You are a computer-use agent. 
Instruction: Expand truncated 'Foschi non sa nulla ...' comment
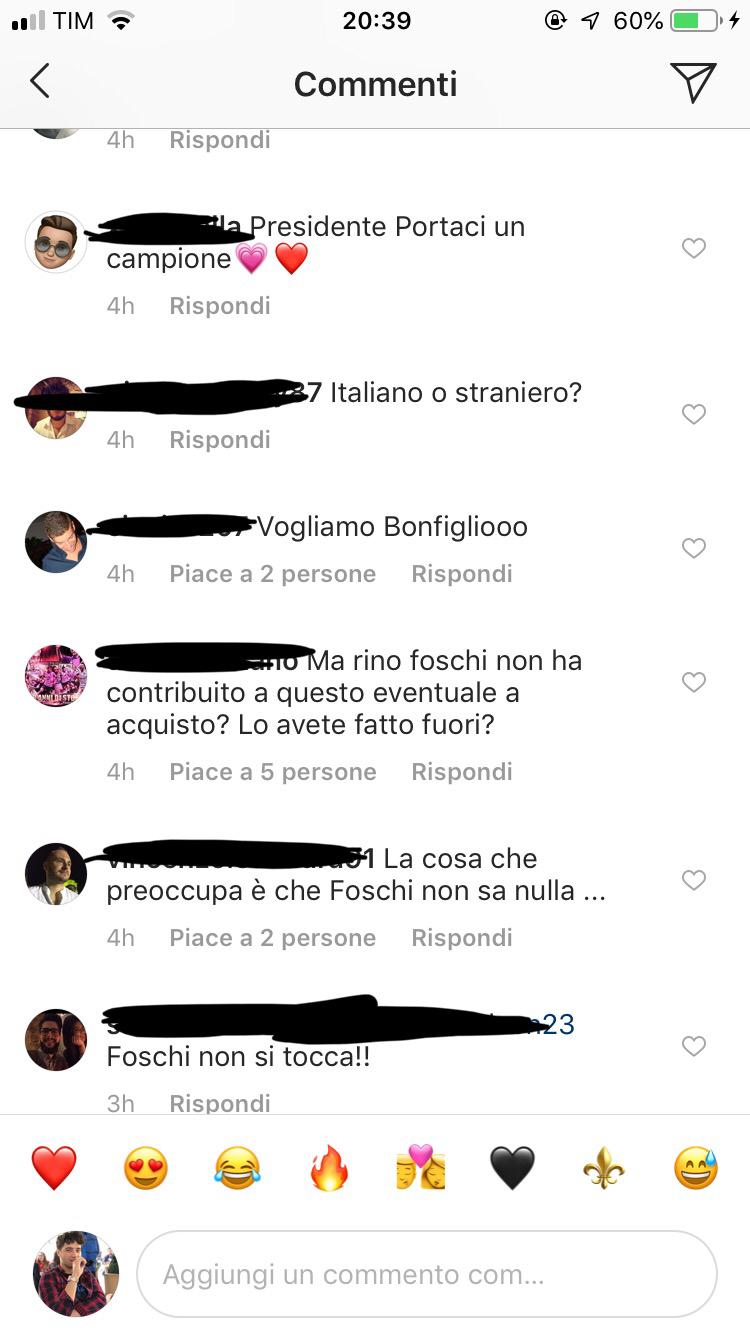593,891
